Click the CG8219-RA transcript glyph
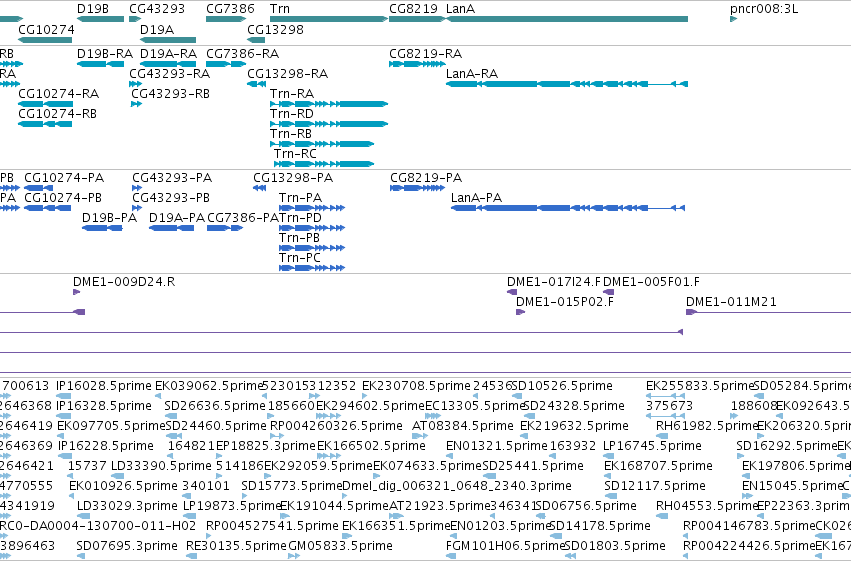This screenshot has width=851, height=561. click(x=417, y=64)
